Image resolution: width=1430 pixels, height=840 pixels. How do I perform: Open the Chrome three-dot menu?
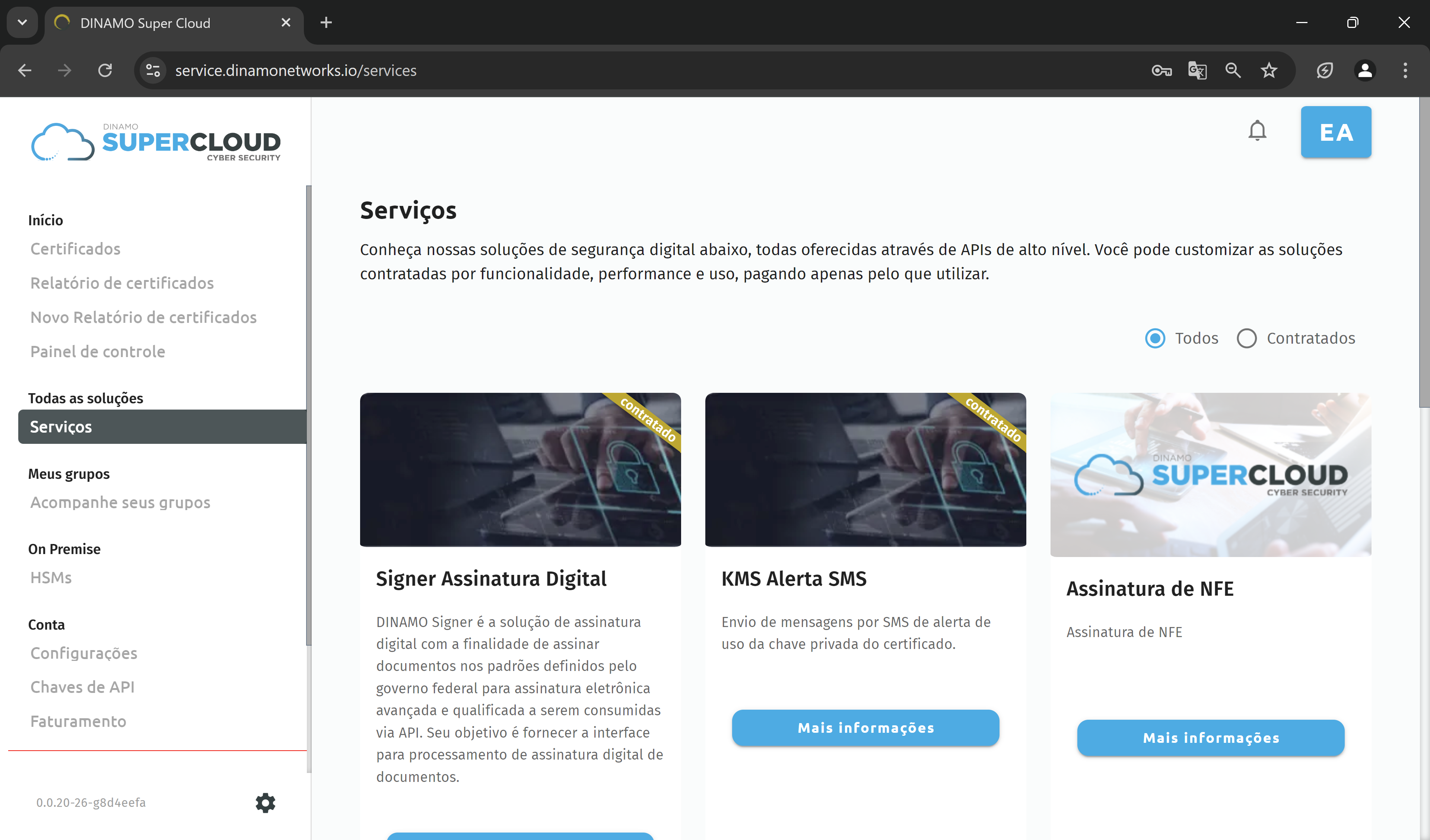[1405, 70]
